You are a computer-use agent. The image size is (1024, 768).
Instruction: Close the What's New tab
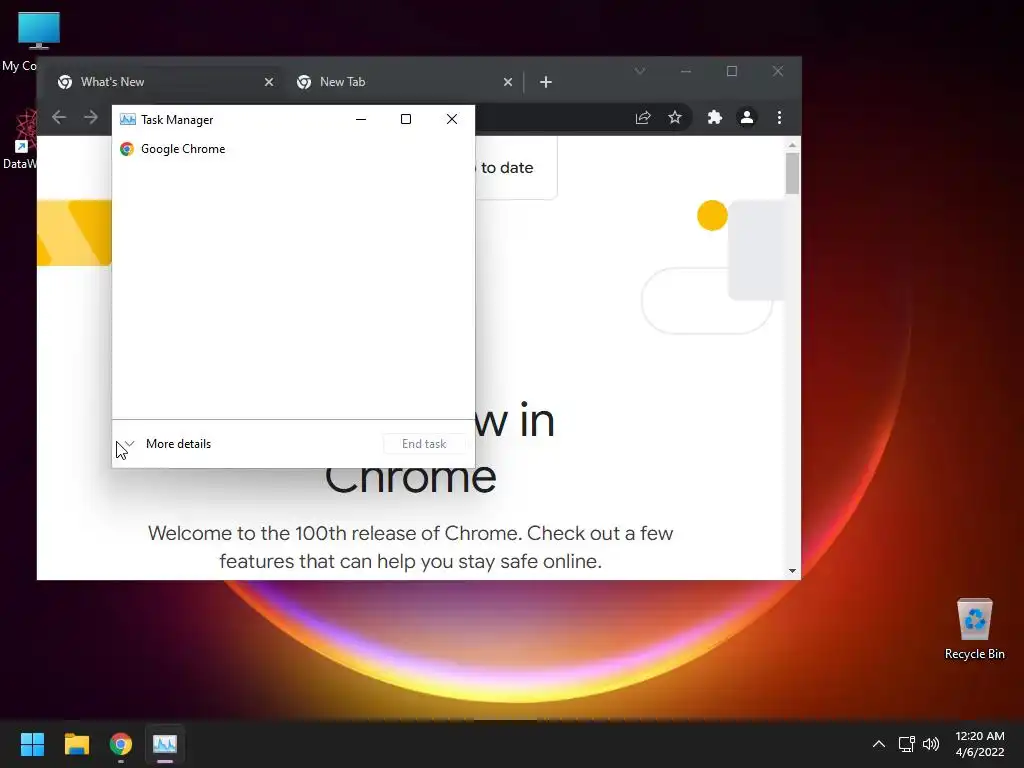(268, 82)
